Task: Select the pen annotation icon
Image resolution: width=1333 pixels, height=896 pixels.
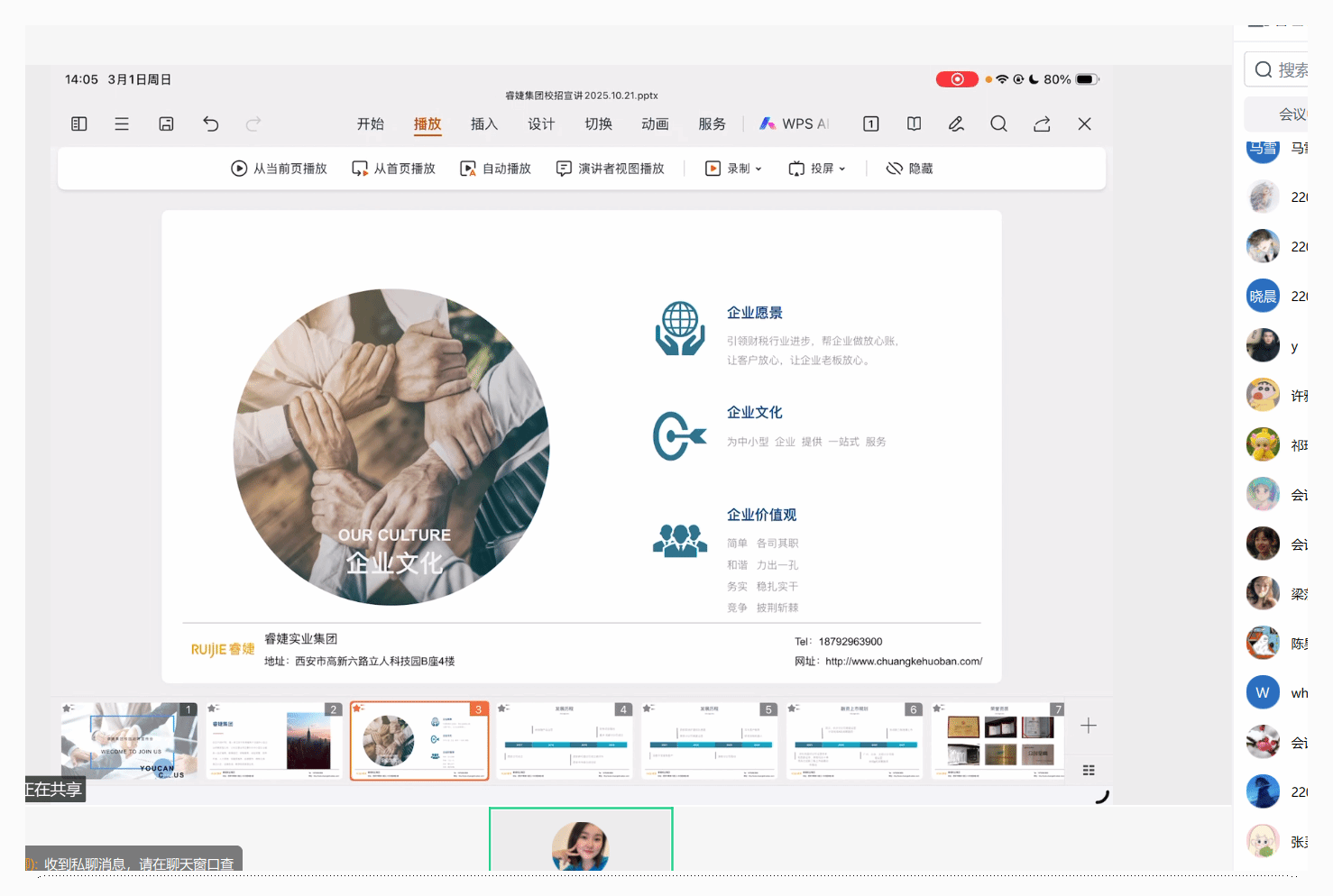Action: coord(956,124)
